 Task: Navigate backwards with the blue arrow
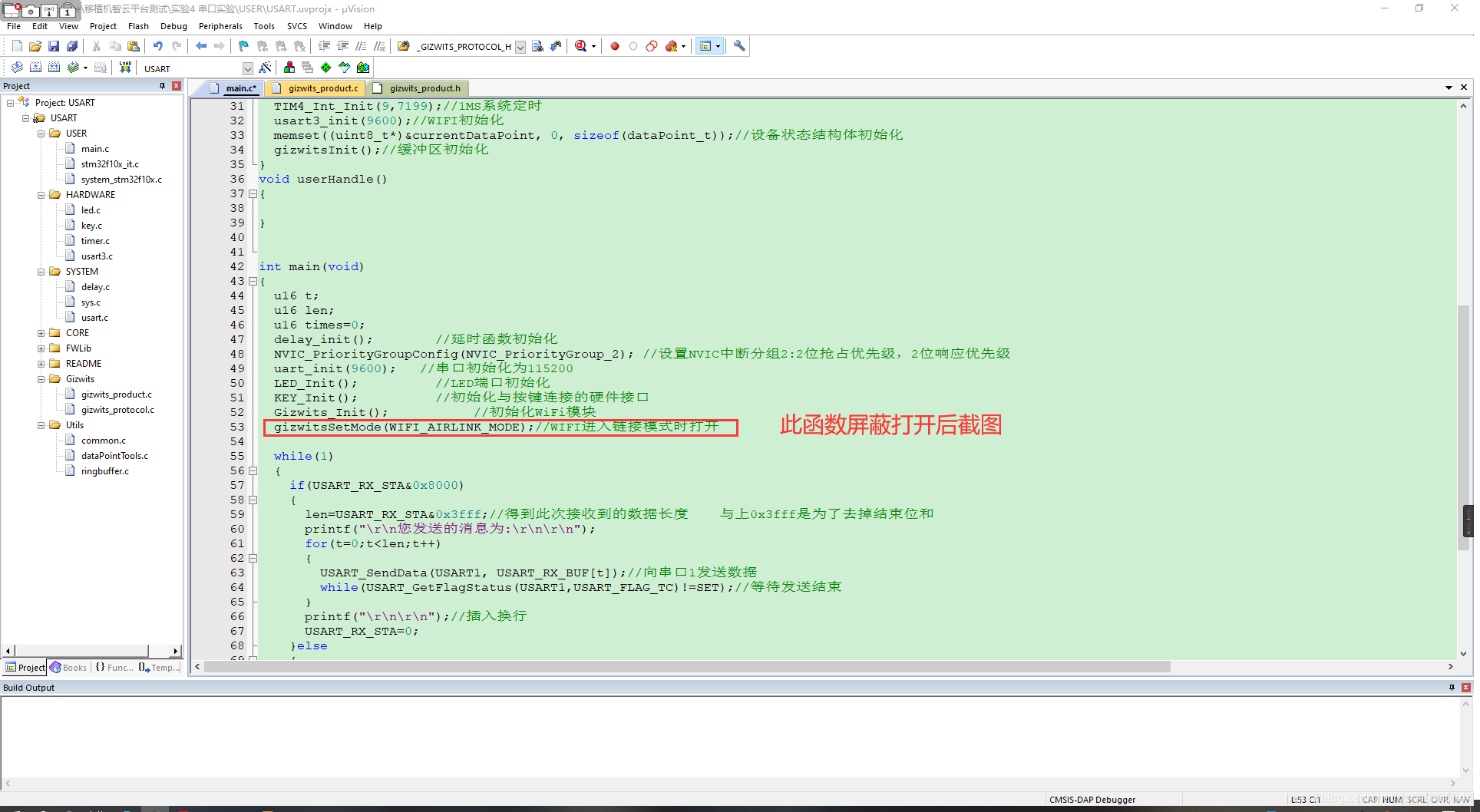click(x=201, y=46)
